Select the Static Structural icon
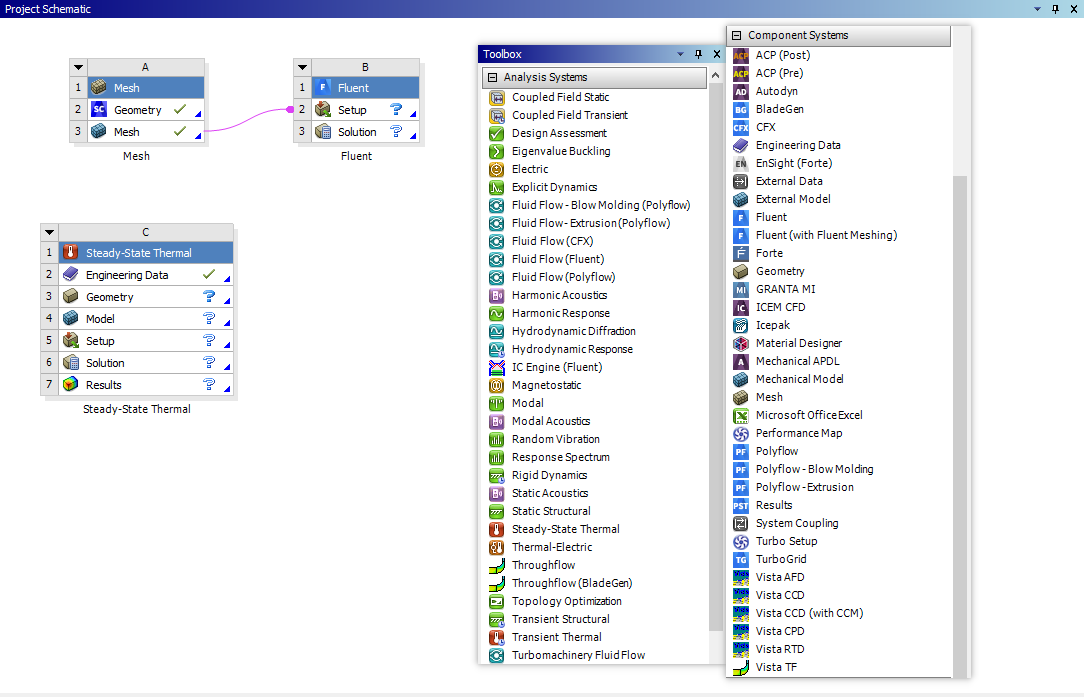The height and width of the screenshot is (697, 1084). 496,511
